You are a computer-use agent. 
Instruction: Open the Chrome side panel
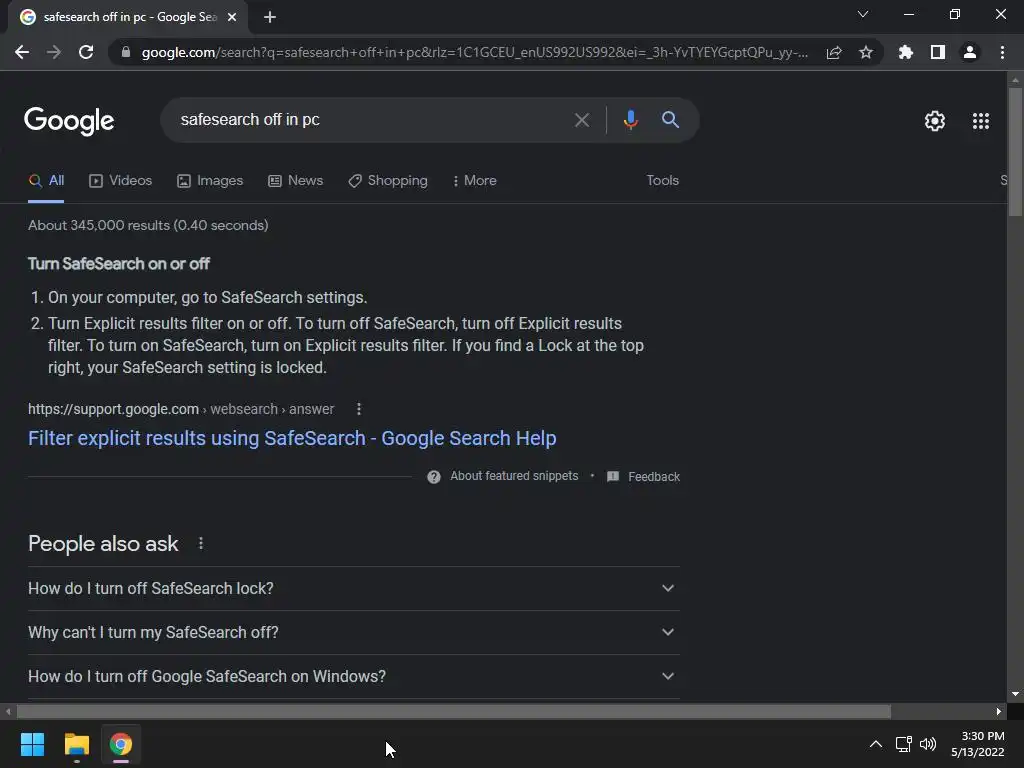(x=938, y=52)
